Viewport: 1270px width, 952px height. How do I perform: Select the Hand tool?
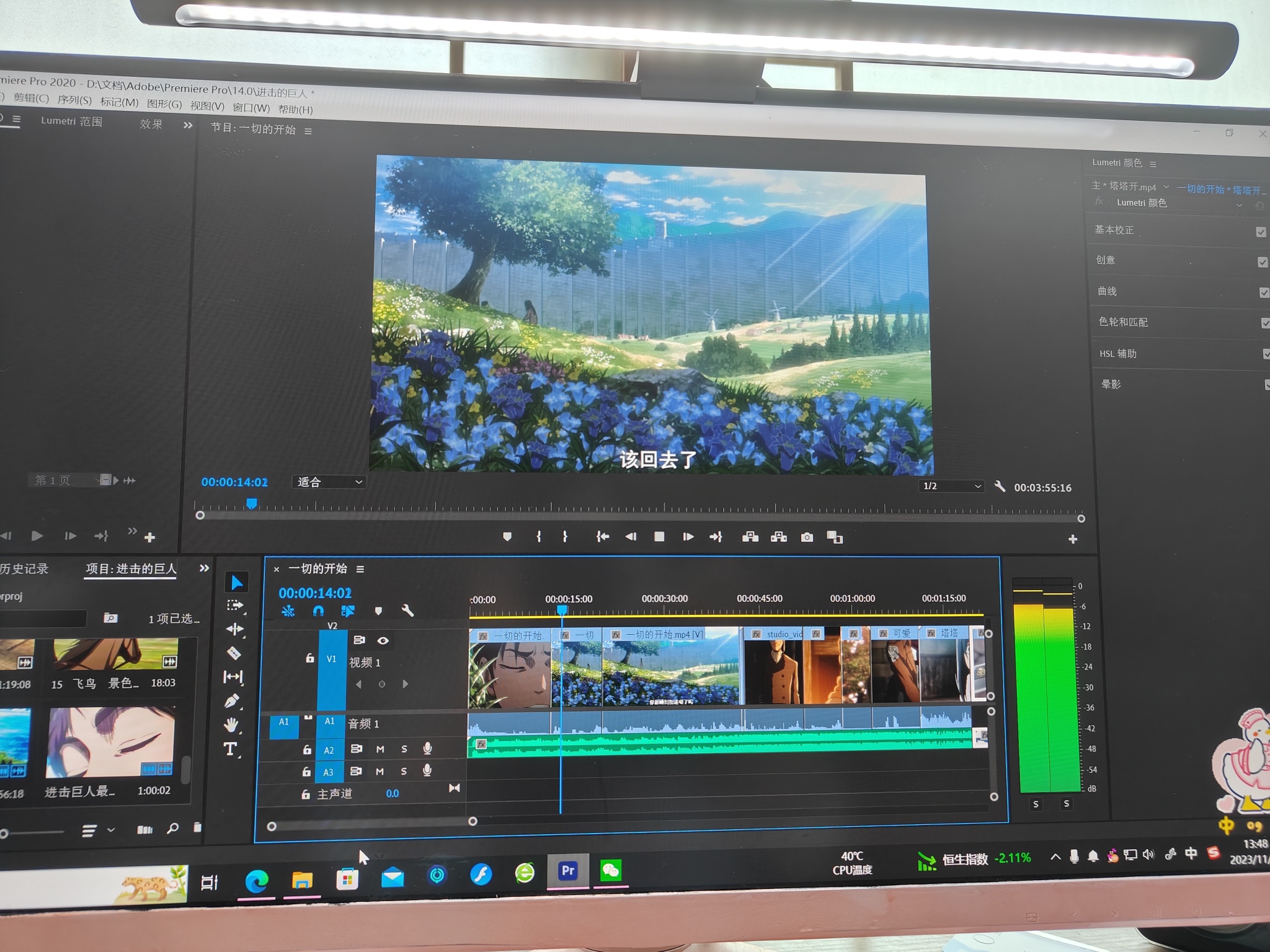(x=231, y=725)
